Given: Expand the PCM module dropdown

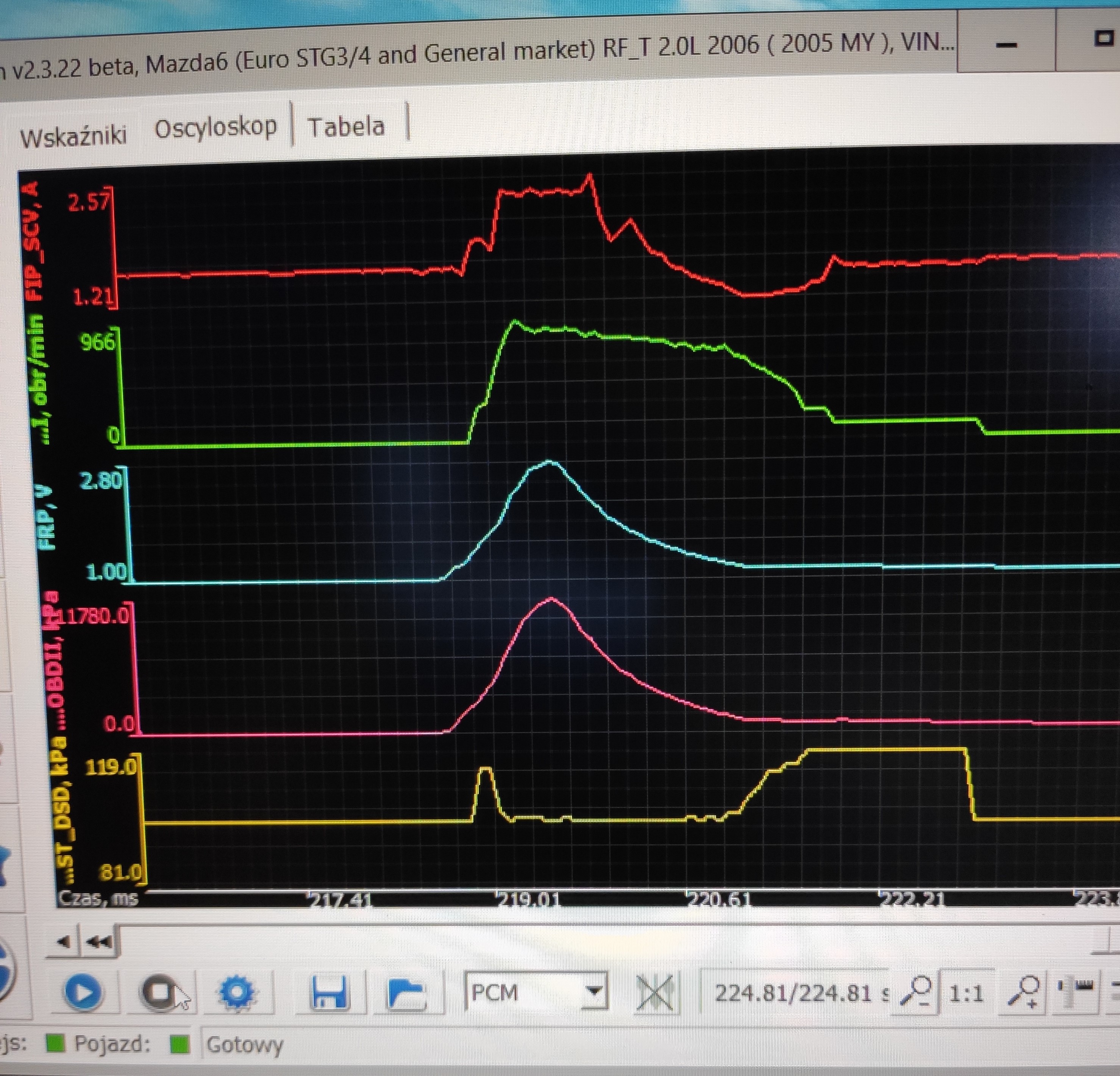Looking at the screenshot, I should click(x=594, y=991).
